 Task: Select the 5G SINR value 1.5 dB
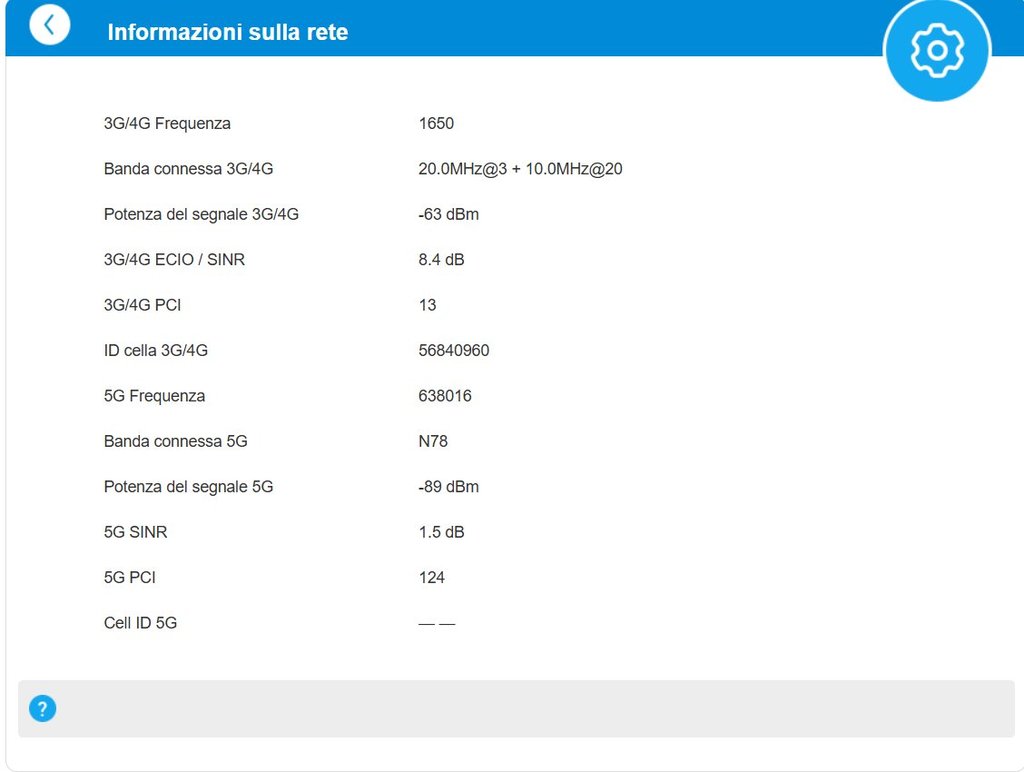[441, 532]
